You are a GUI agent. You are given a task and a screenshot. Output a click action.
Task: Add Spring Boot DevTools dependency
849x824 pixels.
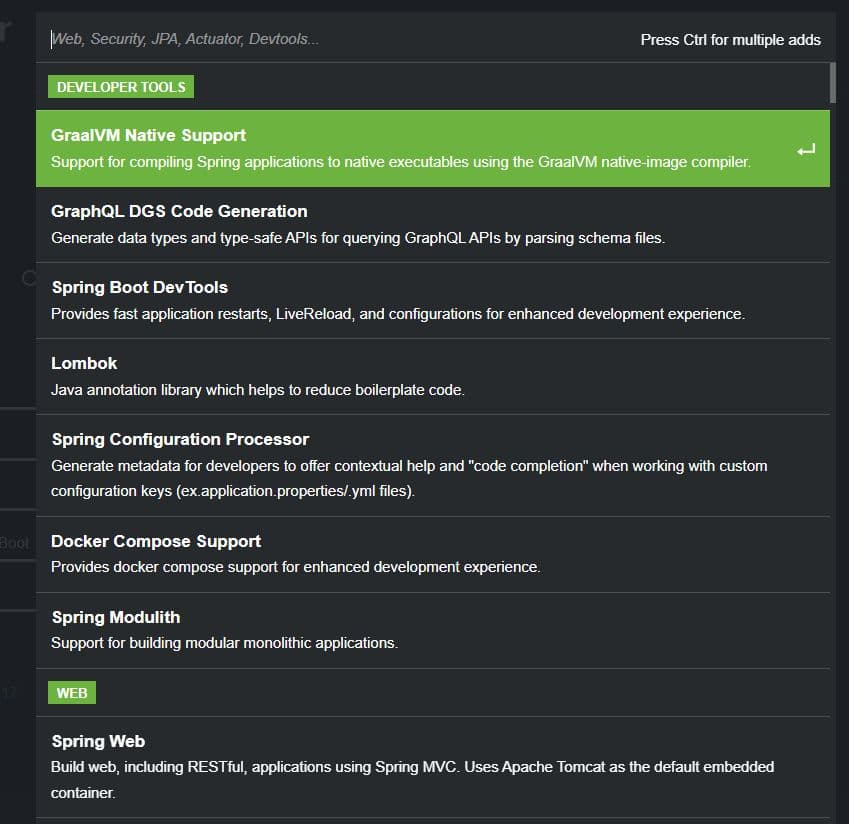click(433, 300)
